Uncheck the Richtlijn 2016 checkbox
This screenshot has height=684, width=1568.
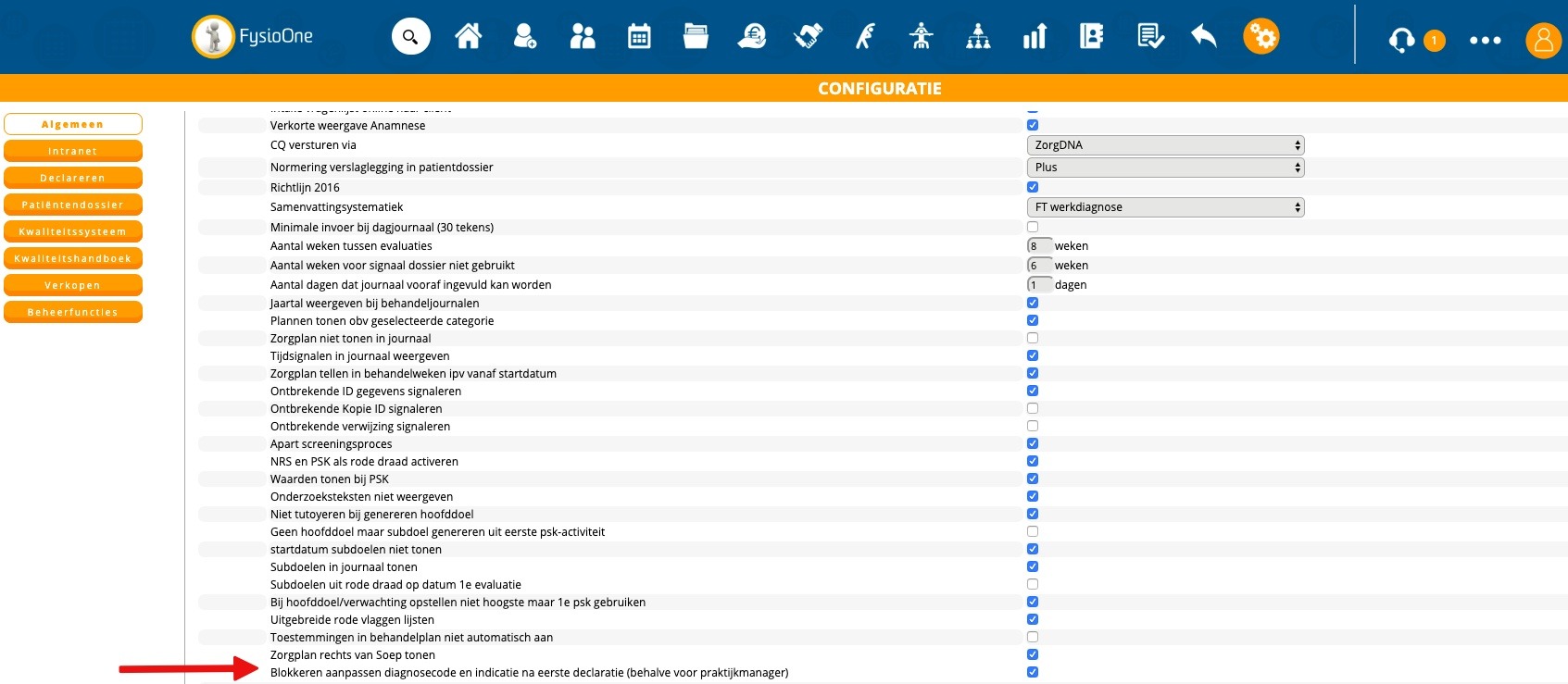[x=1033, y=187]
